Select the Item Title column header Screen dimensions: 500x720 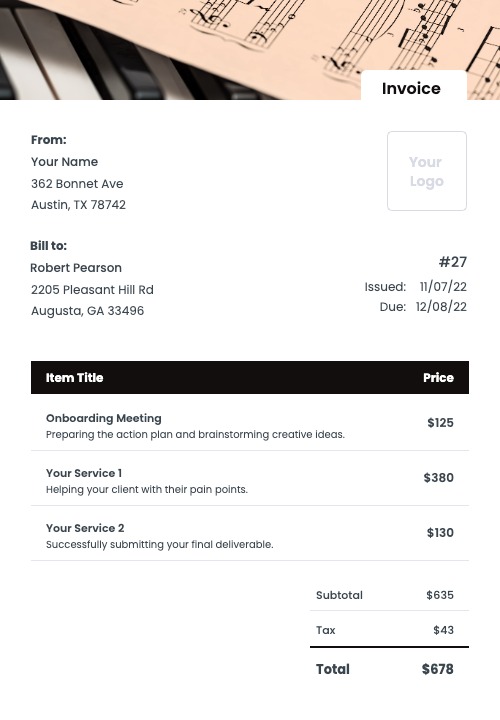[74, 377]
